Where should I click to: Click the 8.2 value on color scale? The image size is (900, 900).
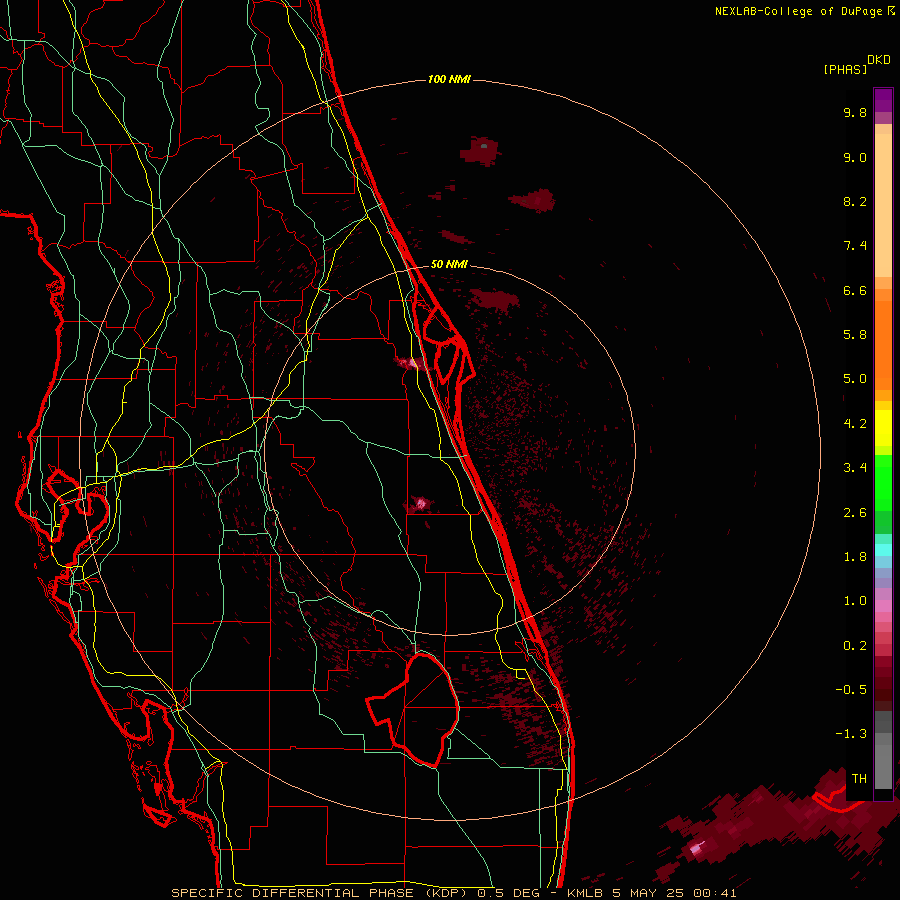pos(855,201)
